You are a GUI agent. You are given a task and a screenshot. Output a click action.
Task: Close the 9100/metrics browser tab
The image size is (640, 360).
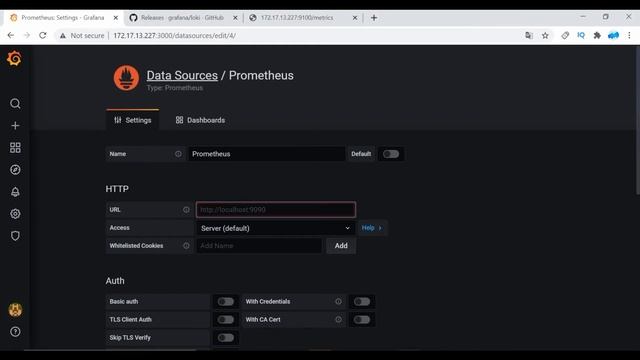pos(355,18)
